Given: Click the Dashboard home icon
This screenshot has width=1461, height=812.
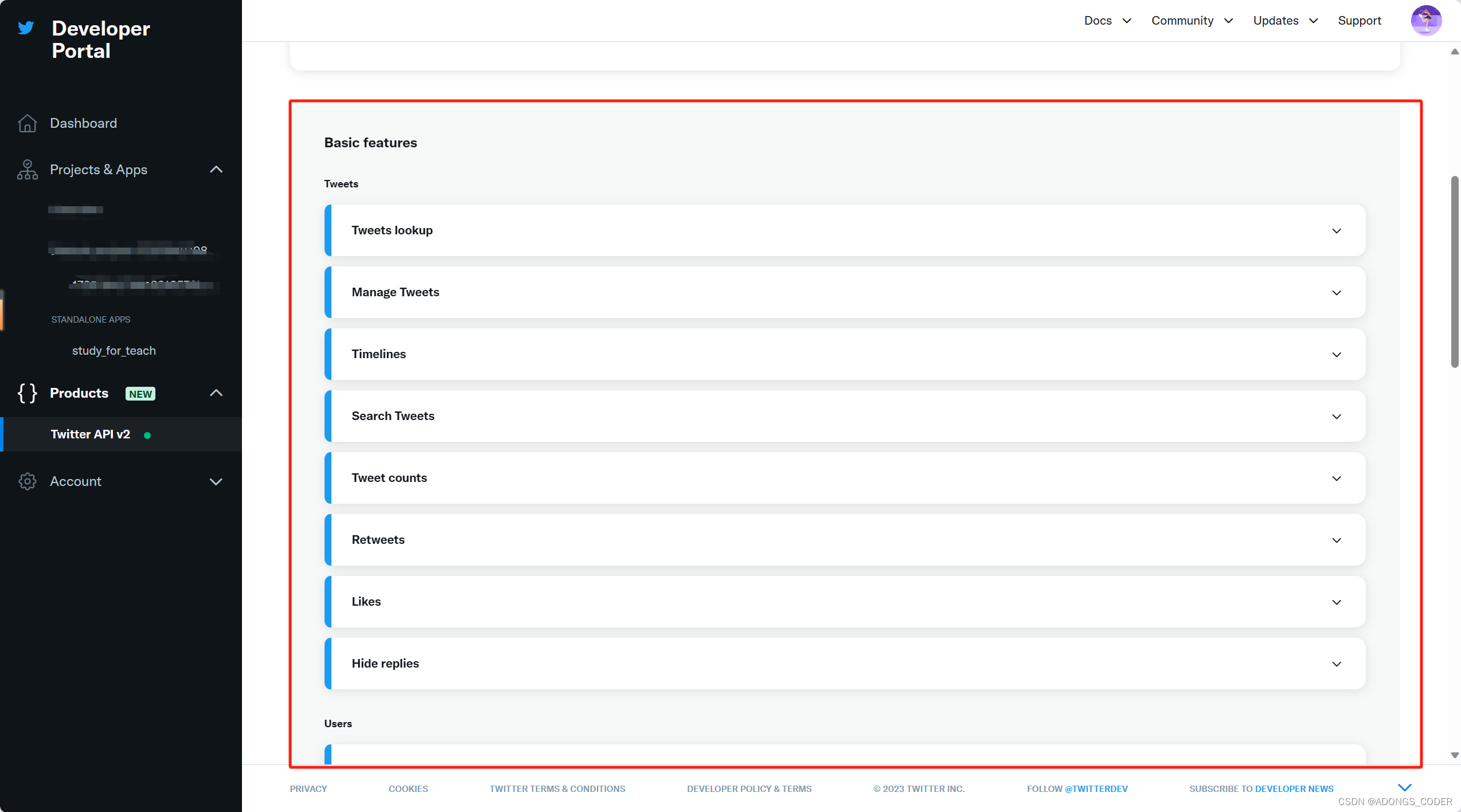Looking at the screenshot, I should point(27,123).
